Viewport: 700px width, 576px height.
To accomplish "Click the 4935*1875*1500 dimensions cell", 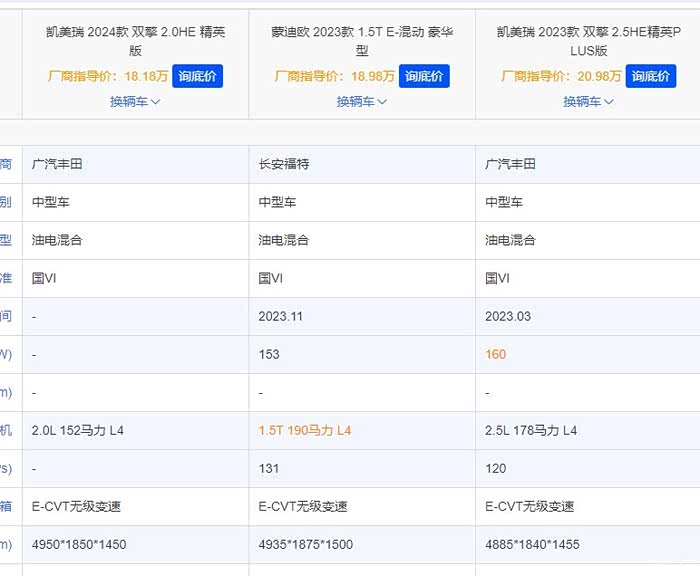I will click(x=305, y=545).
